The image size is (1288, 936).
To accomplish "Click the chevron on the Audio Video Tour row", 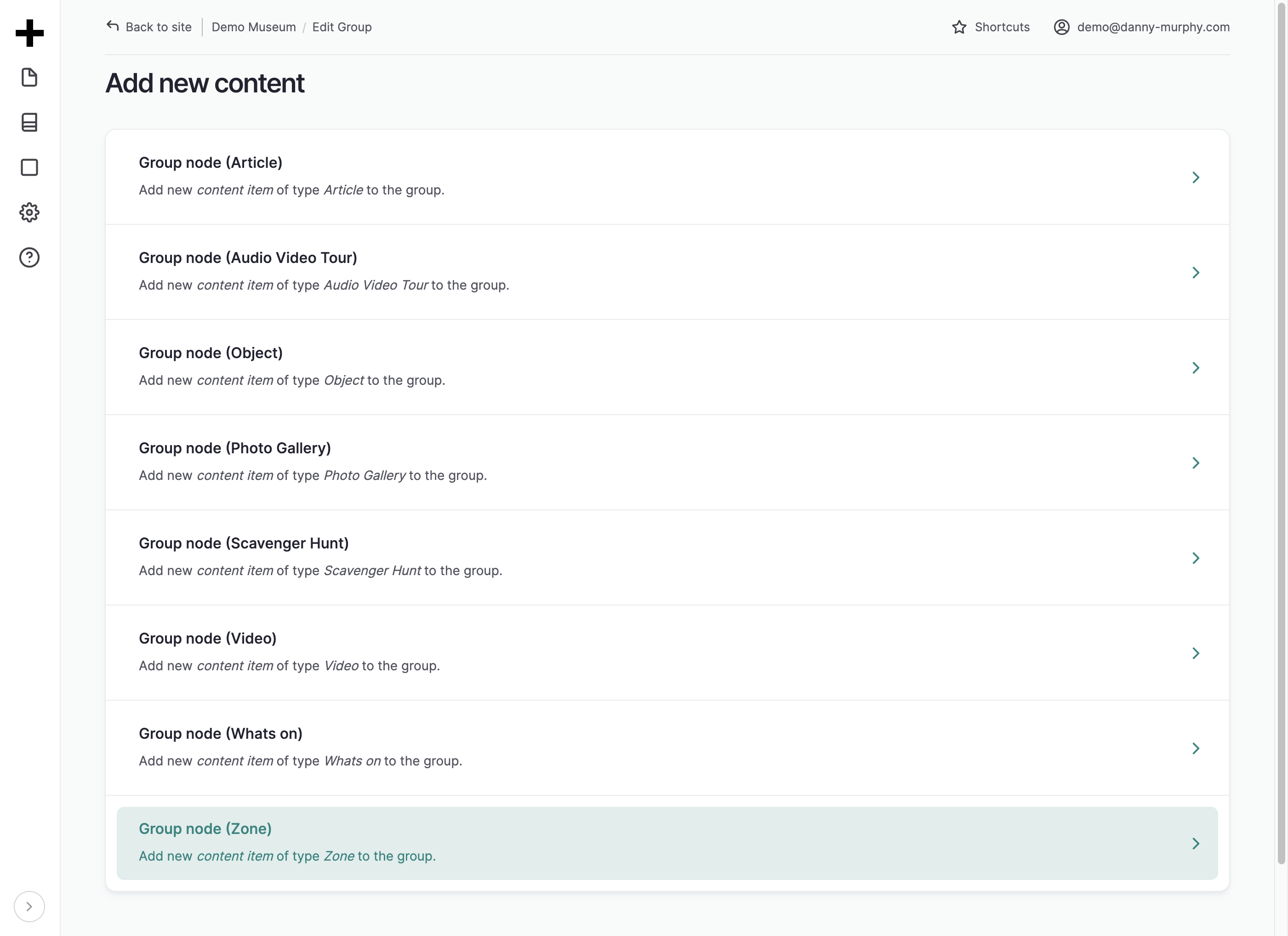I will point(1196,273).
